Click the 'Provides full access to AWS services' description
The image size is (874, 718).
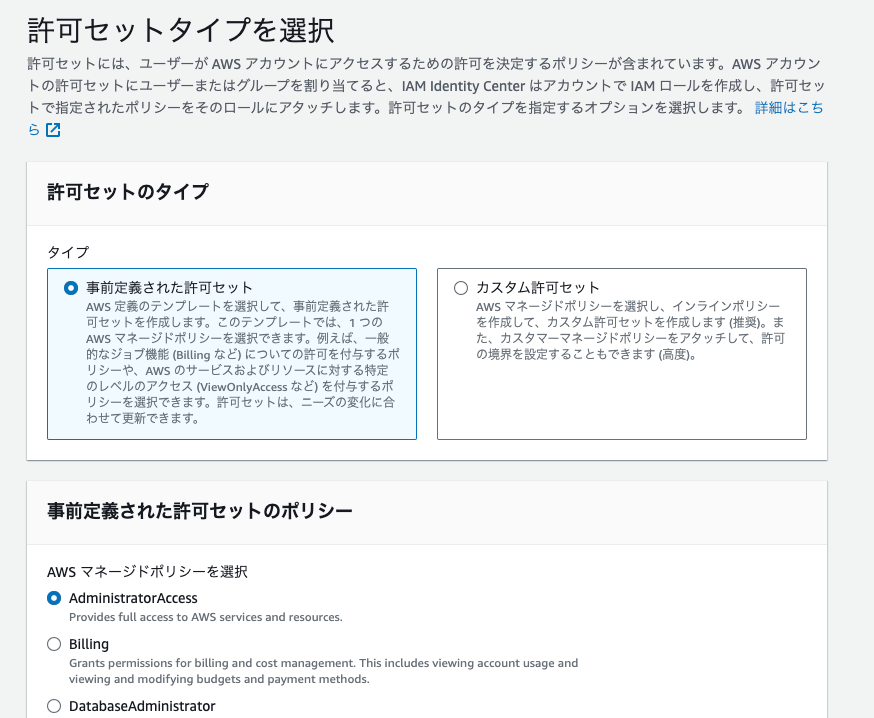206,617
